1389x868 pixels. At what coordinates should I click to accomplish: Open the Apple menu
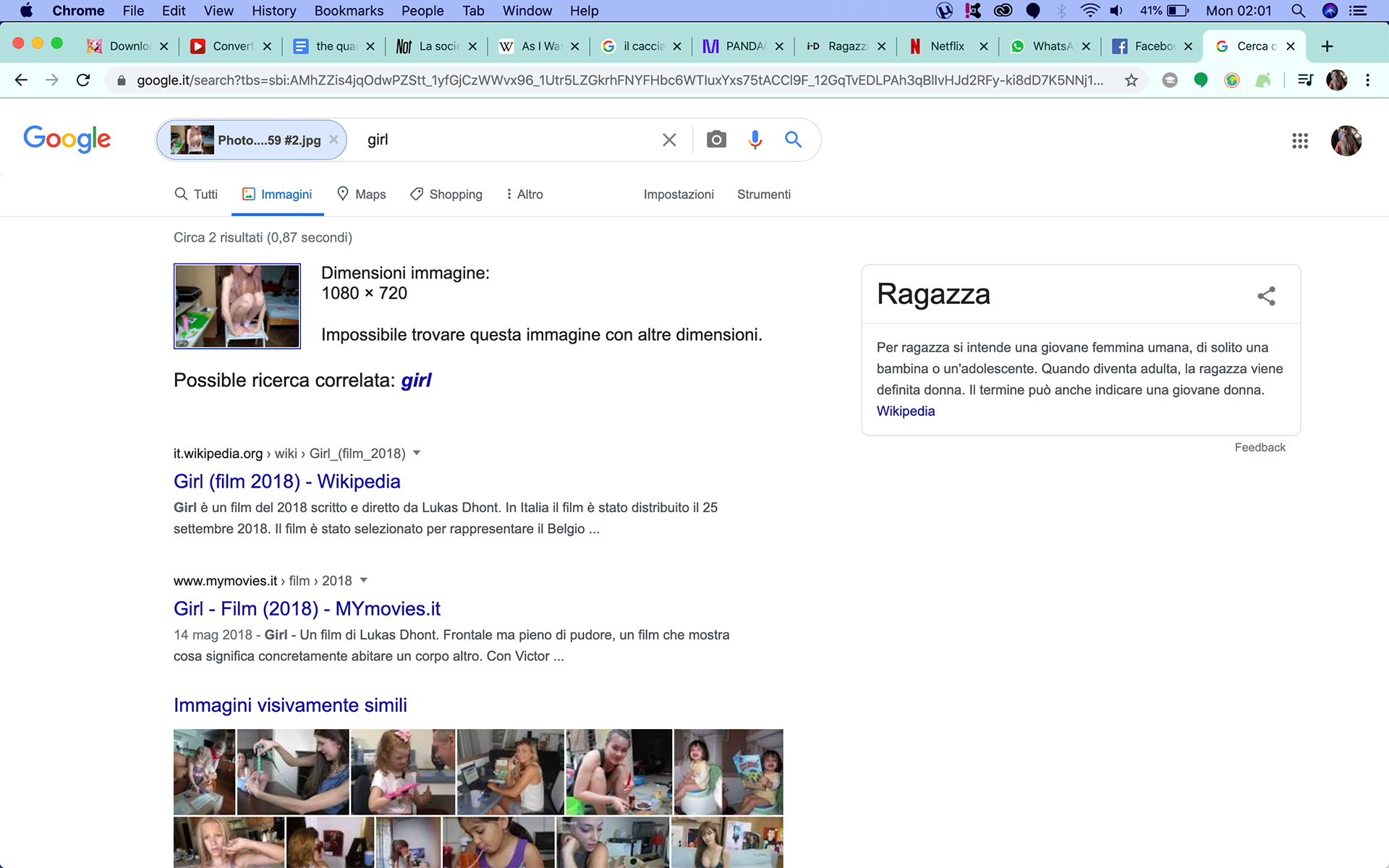coord(26,11)
